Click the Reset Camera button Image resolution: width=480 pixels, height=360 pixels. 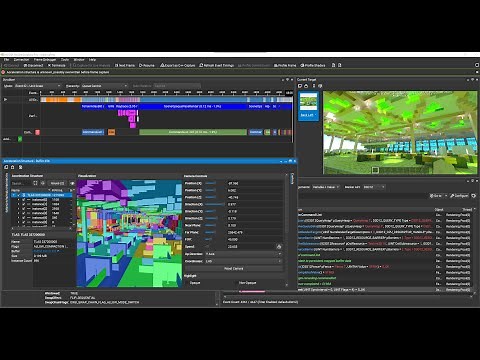click(233, 268)
